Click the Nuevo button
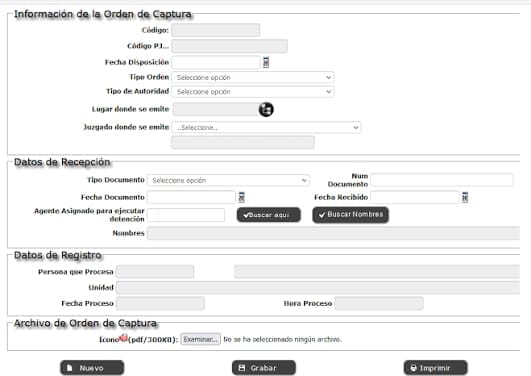Viewport: 531px width, 376px height. [92, 368]
